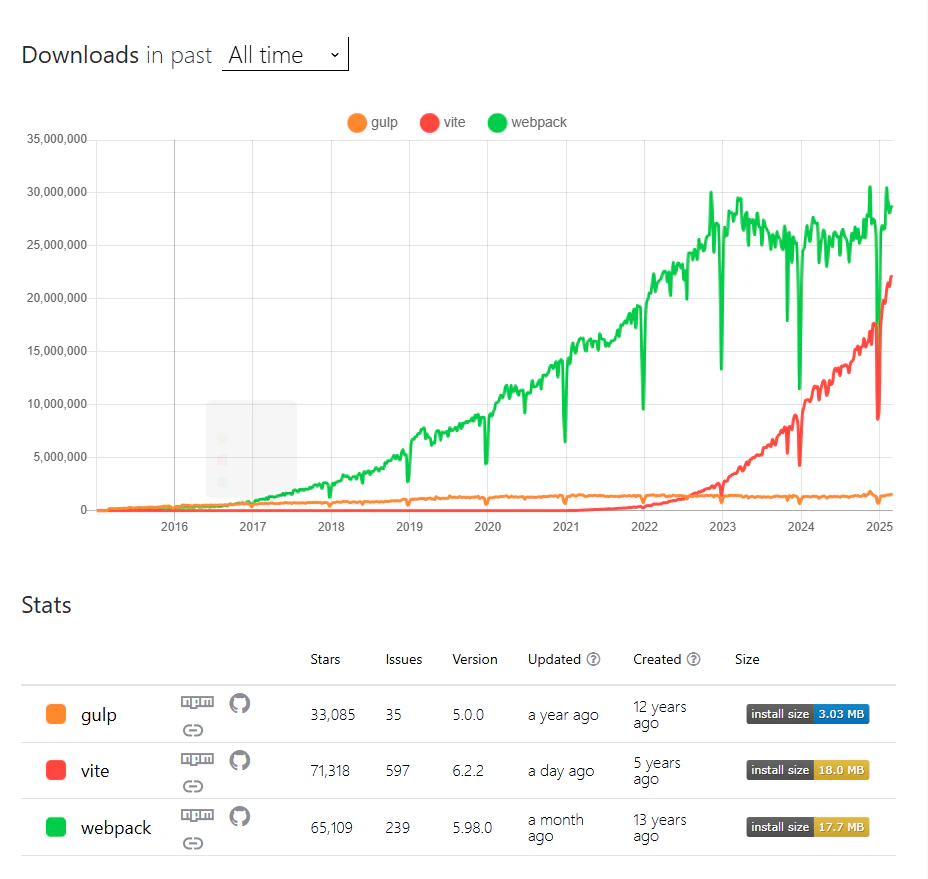Click the Updated column header
The height and width of the screenshot is (879, 928).
click(x=554, y=659)
